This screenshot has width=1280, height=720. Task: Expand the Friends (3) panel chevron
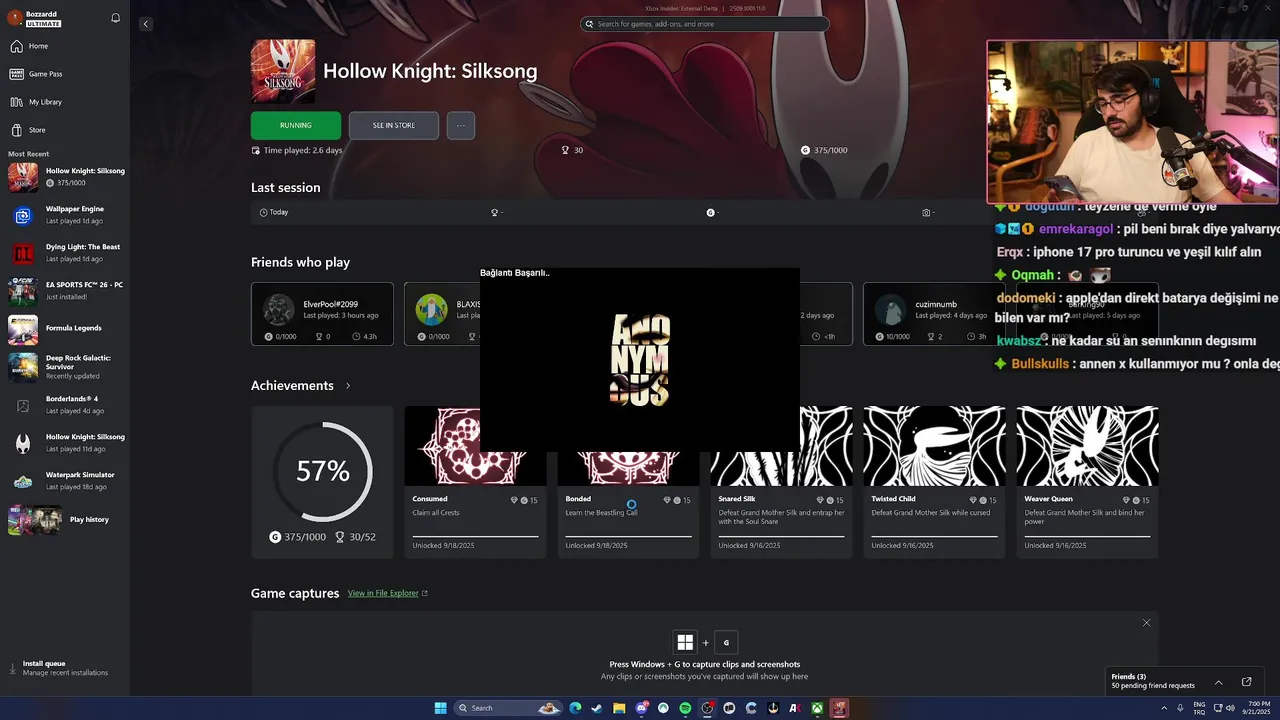click(x=1218, y=682)
